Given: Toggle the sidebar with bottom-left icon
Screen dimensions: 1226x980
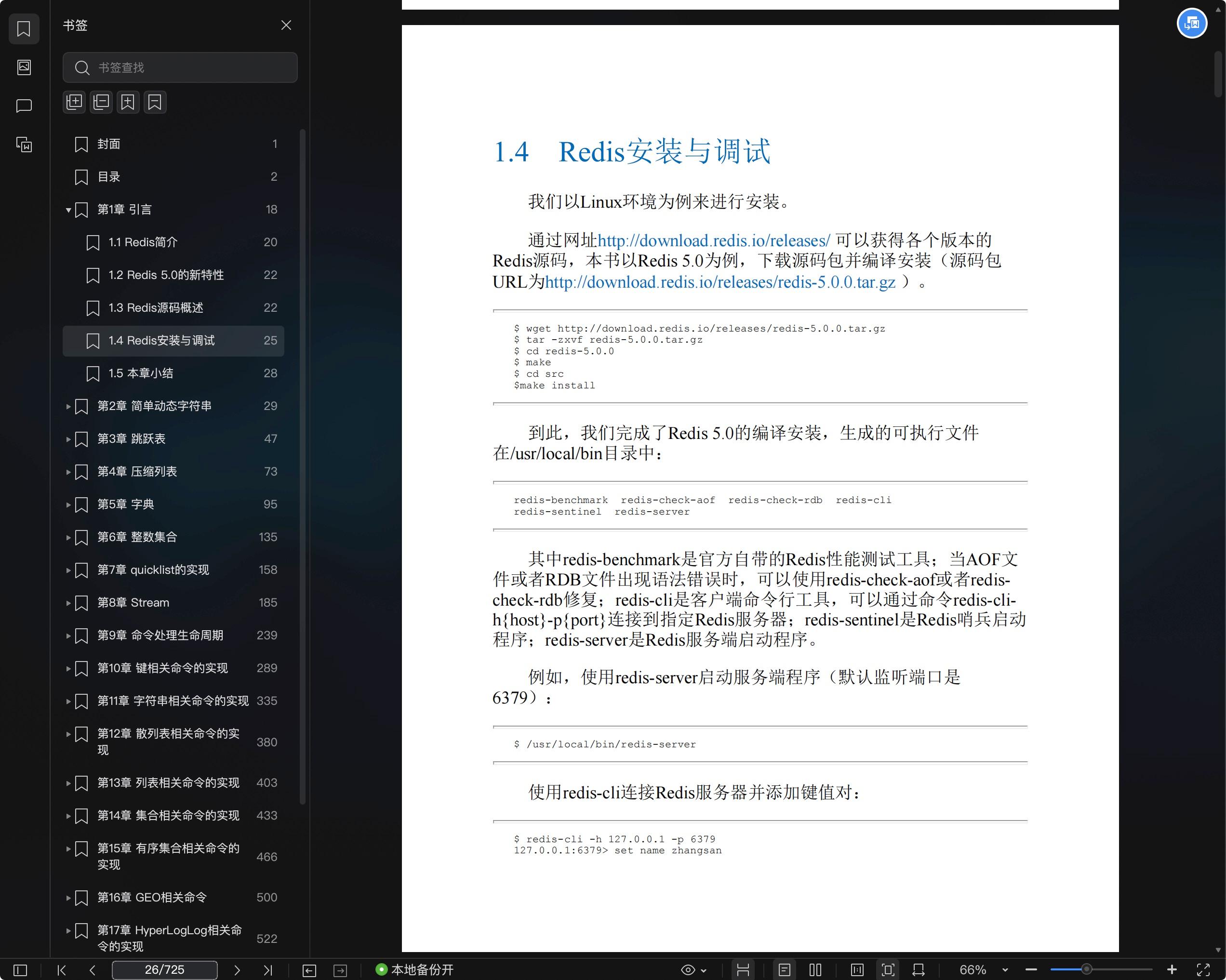Looking at the screenshot, I should pos(20,970).
